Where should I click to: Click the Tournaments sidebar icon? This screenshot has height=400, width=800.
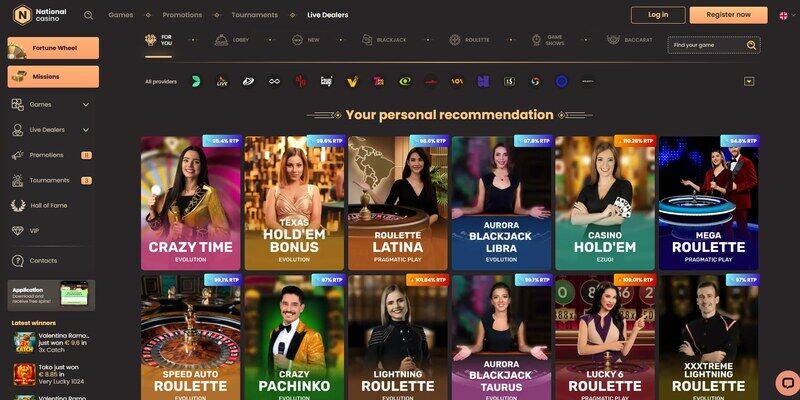(x=18, y=180)
